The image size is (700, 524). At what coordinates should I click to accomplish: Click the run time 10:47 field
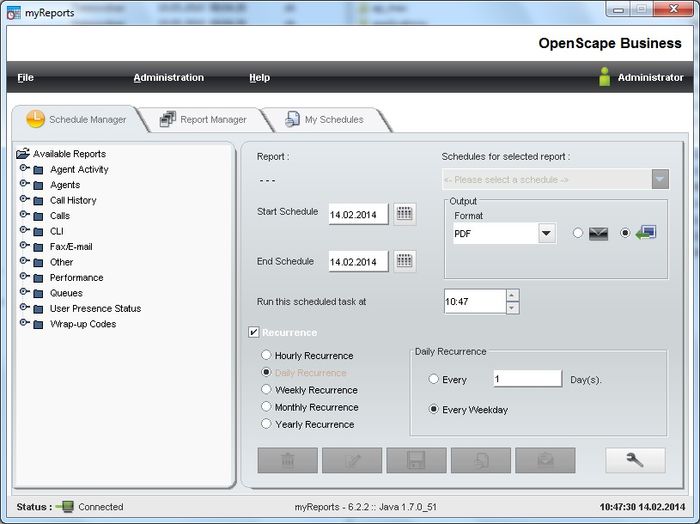(475, 301)
